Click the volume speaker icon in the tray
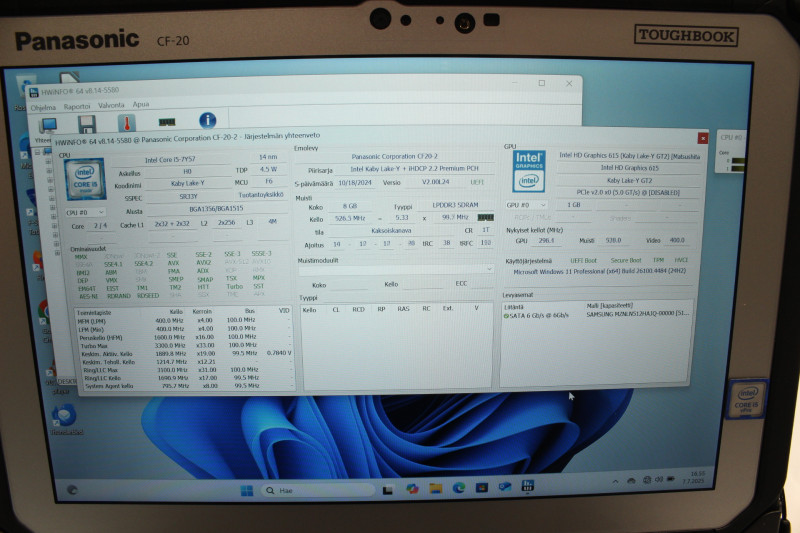 [659, 479]
